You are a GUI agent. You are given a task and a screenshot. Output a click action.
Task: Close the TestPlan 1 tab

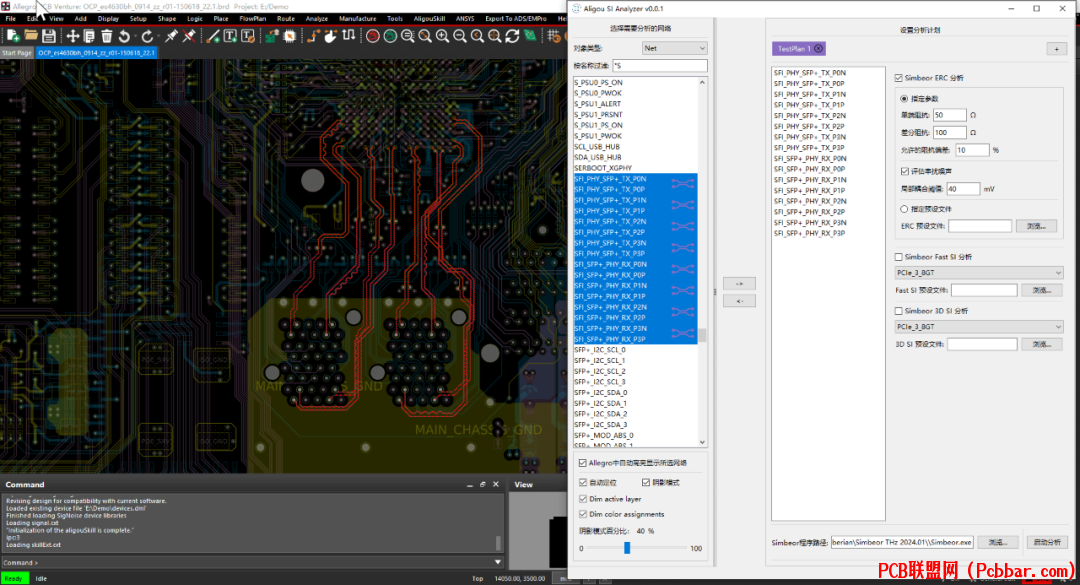click(818, 49)
